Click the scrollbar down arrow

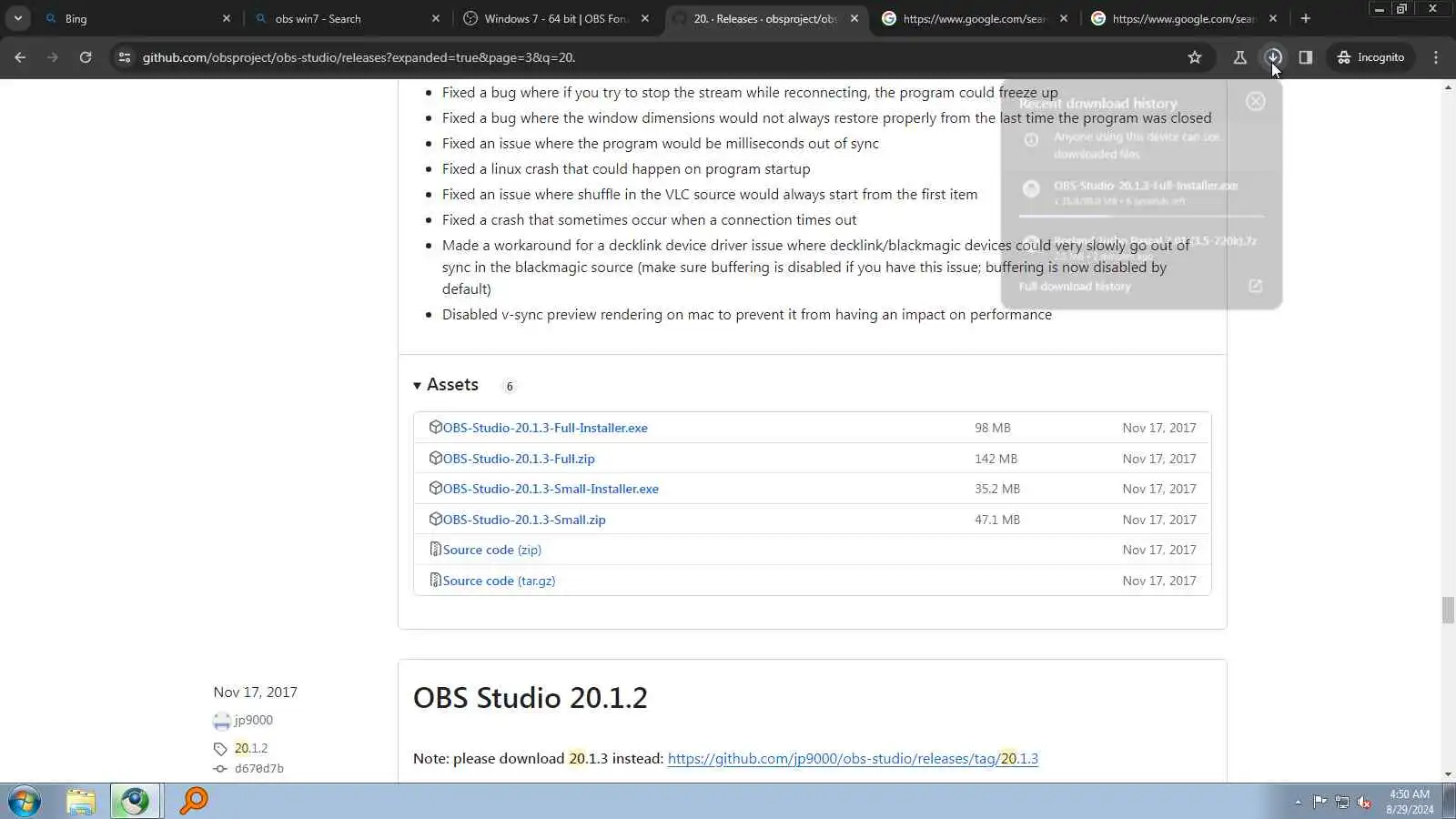(1448, 774)
